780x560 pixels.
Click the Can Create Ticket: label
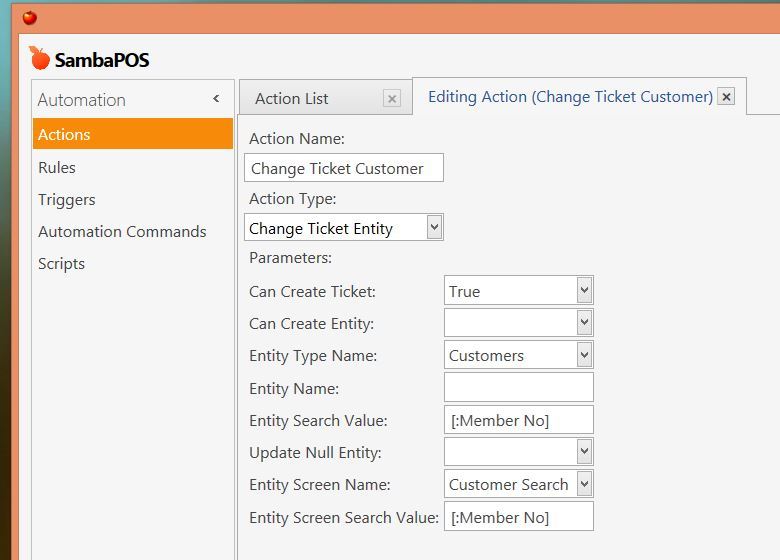(x=312, y=291)
